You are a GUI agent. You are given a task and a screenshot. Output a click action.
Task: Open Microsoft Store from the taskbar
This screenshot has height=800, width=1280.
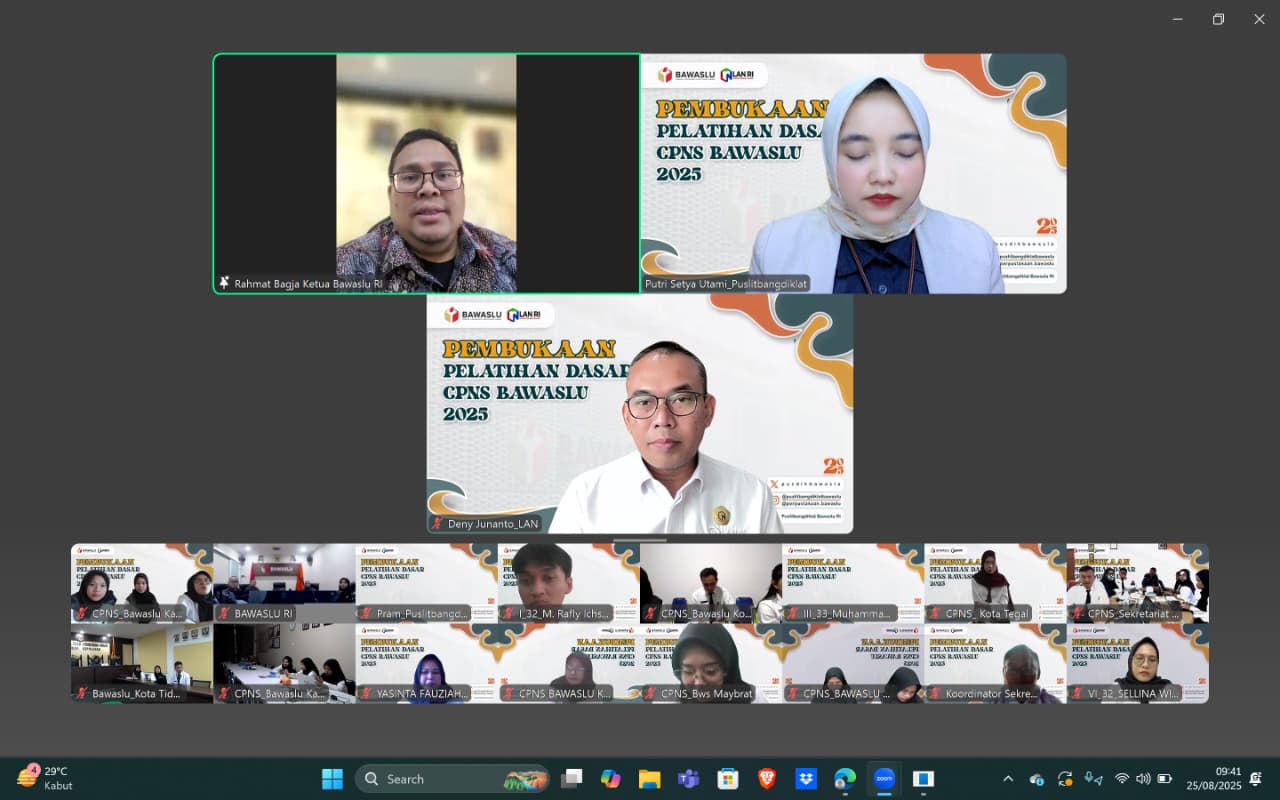(x=727, y=778)
